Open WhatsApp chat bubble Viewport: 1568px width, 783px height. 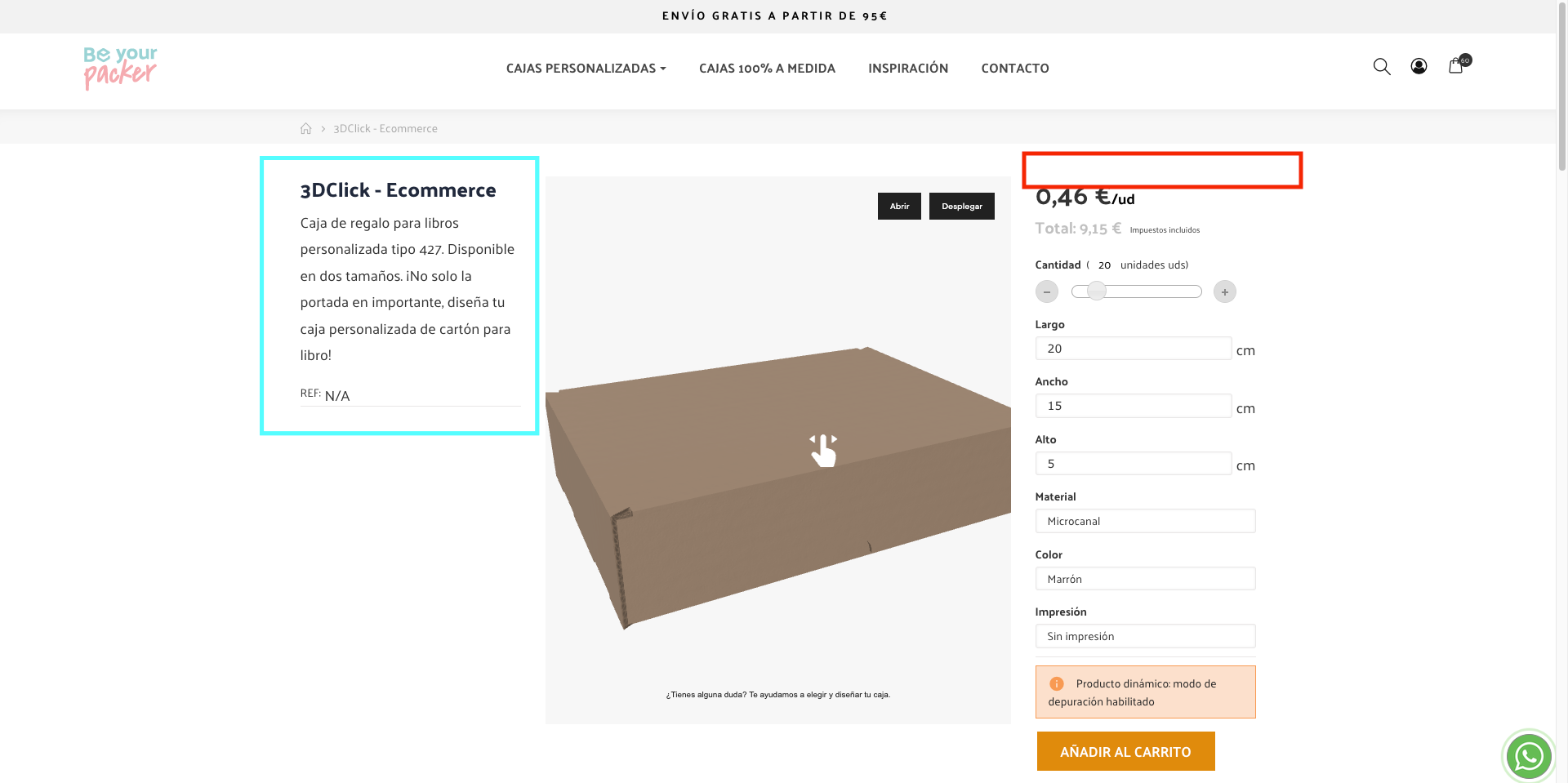[1529, 755]
